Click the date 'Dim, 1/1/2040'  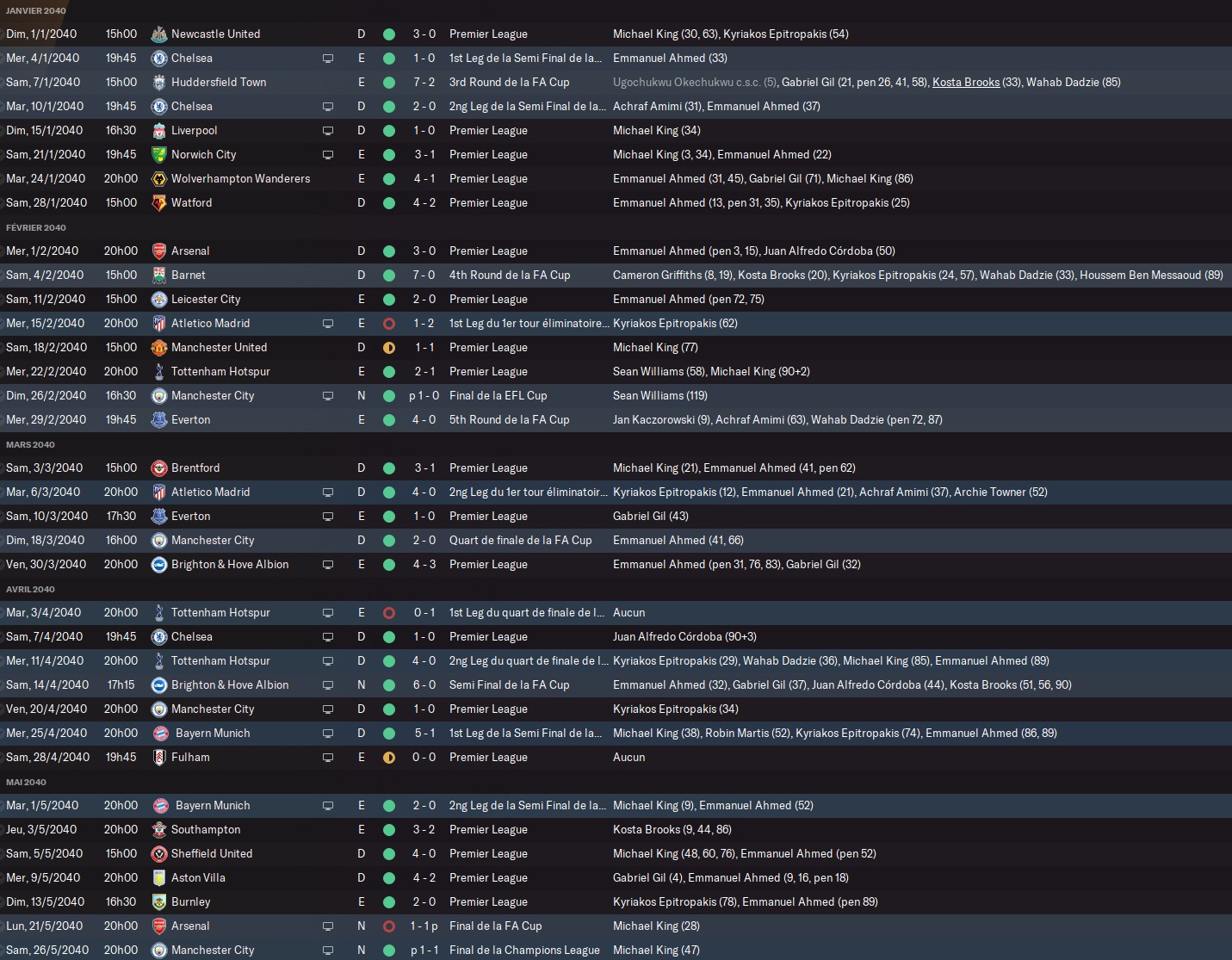coord(41,34)
